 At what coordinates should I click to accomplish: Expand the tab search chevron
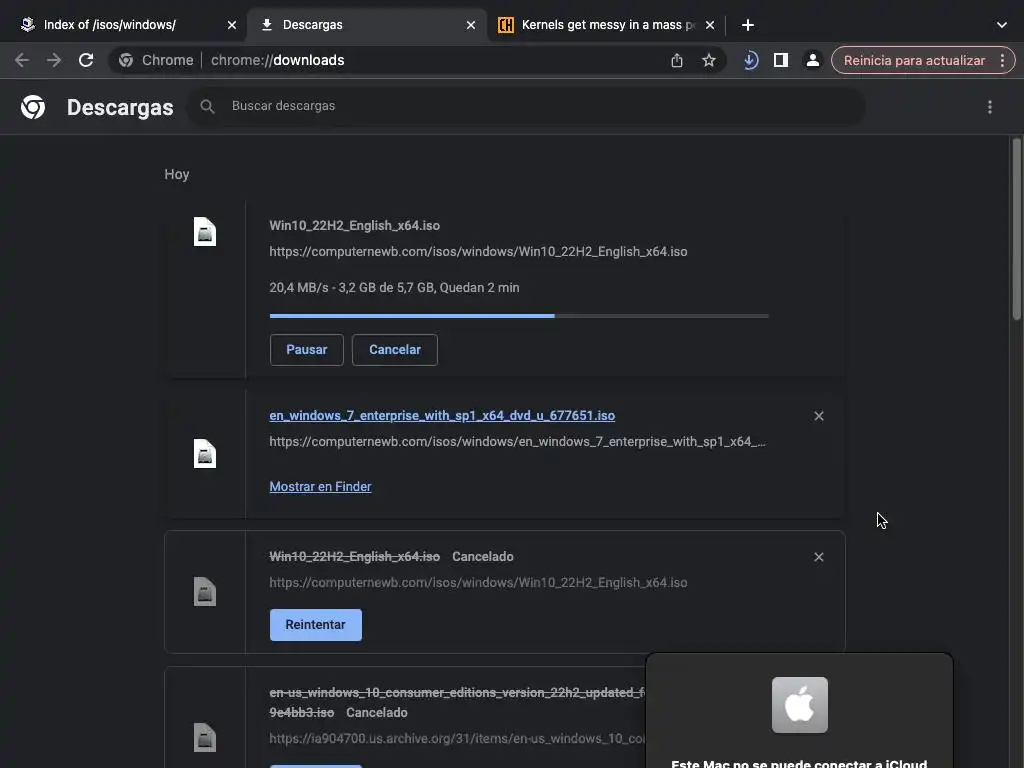(x=1002, y=25)
